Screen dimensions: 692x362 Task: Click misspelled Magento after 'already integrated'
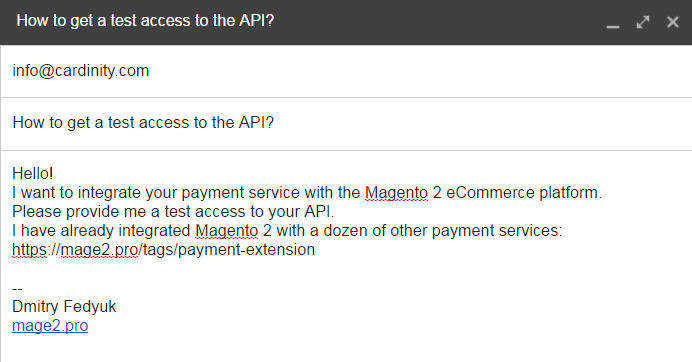(226, 231)
